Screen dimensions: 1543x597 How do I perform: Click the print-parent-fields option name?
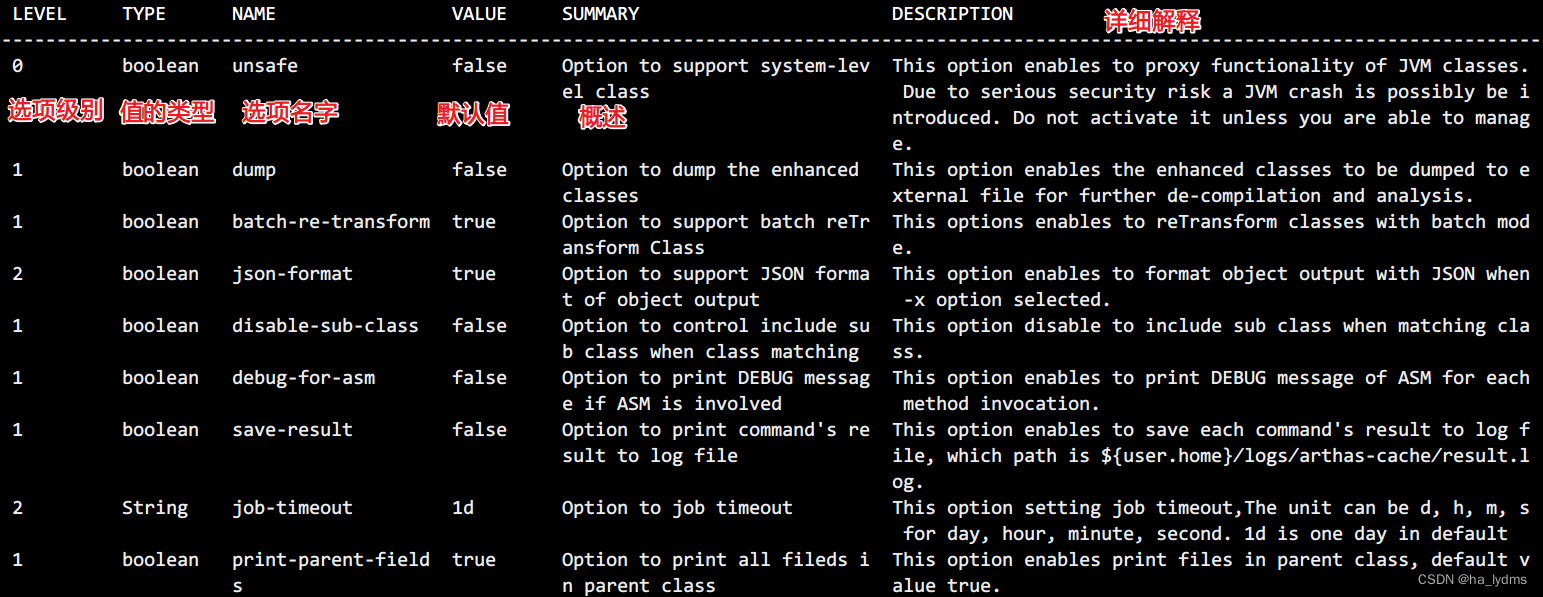coord(331,572)
